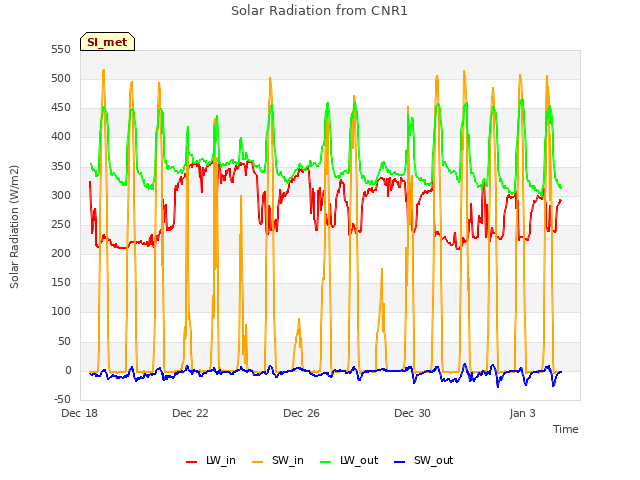Click the red LW_in legend color marker
Screen dimensions: 640x480
click(x=191, y=462)
